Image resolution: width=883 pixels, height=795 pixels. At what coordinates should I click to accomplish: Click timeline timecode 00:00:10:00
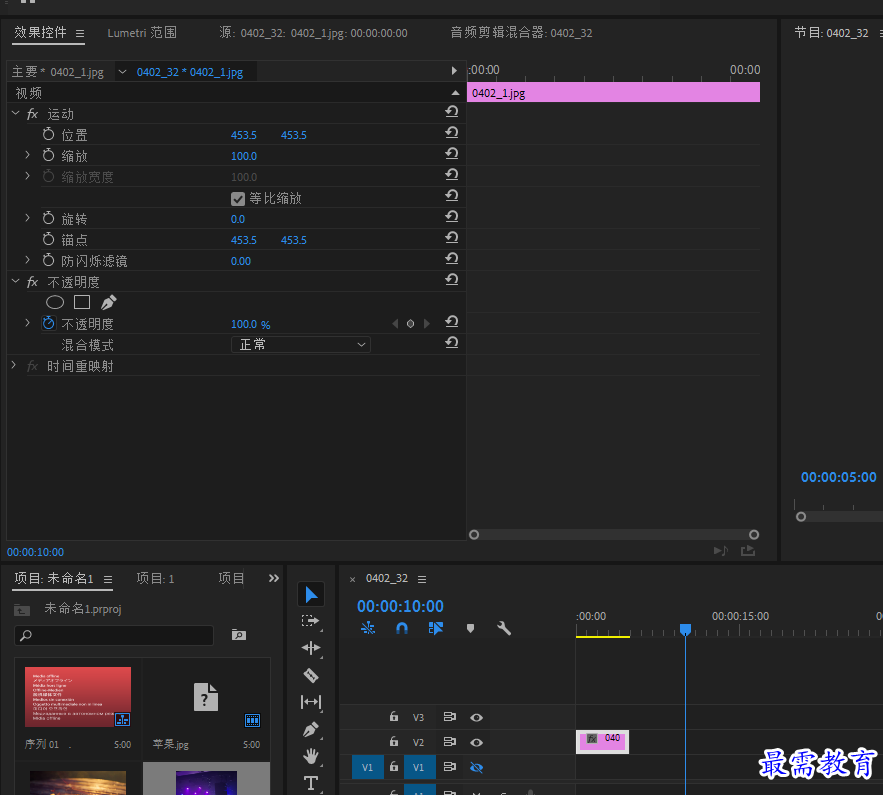coord(400,606)
